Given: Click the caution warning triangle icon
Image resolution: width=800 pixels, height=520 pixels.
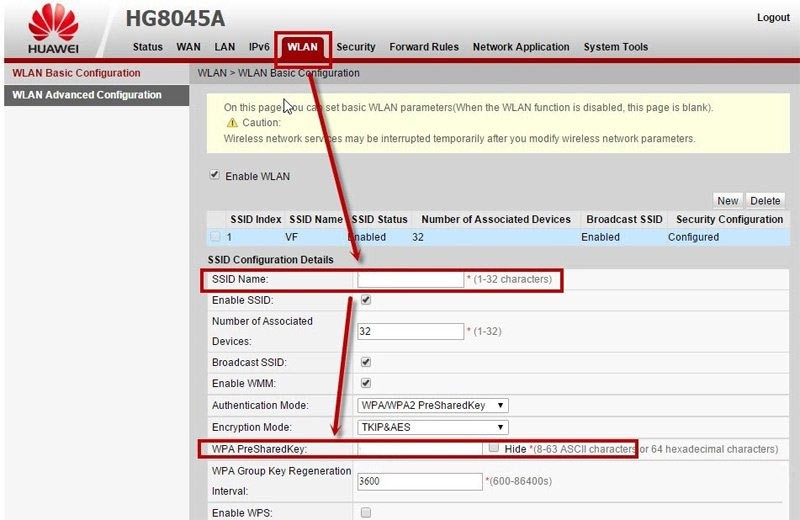Looking at the screenshot, I should [232, 123].
